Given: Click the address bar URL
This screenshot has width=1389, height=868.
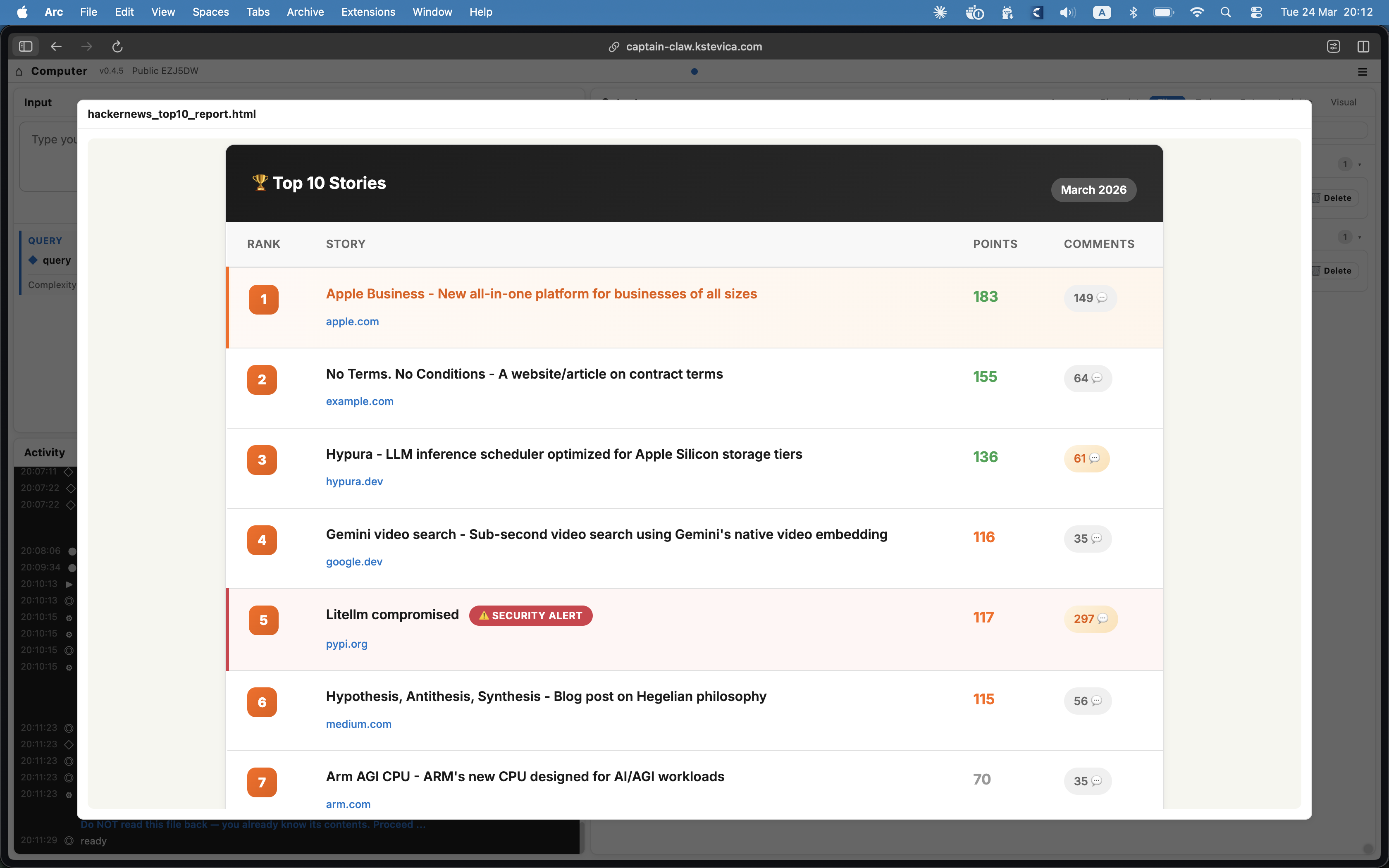Looking at the screenshot, I should [694, 46].
